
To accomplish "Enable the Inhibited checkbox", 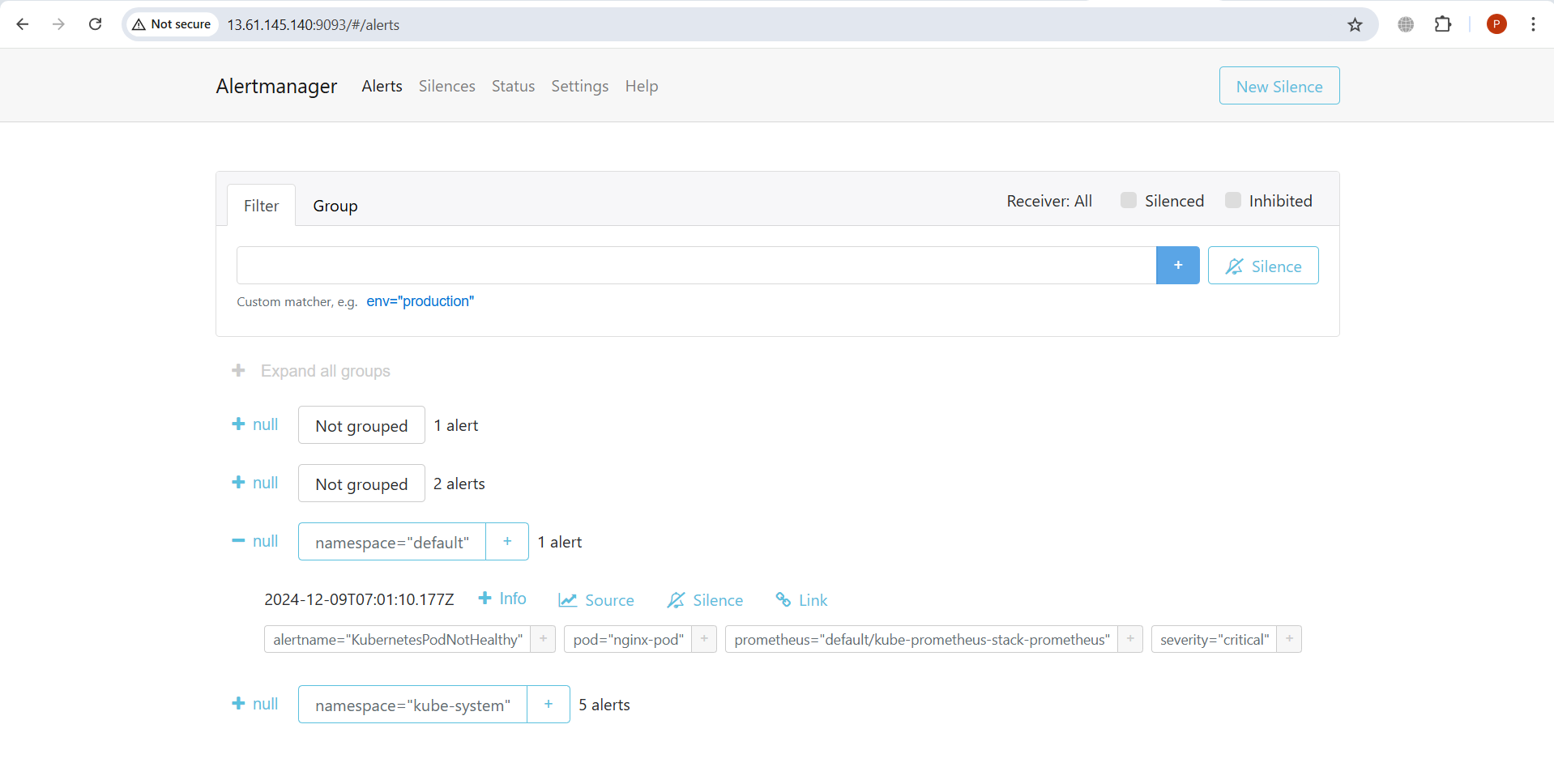I will 1233,199.
